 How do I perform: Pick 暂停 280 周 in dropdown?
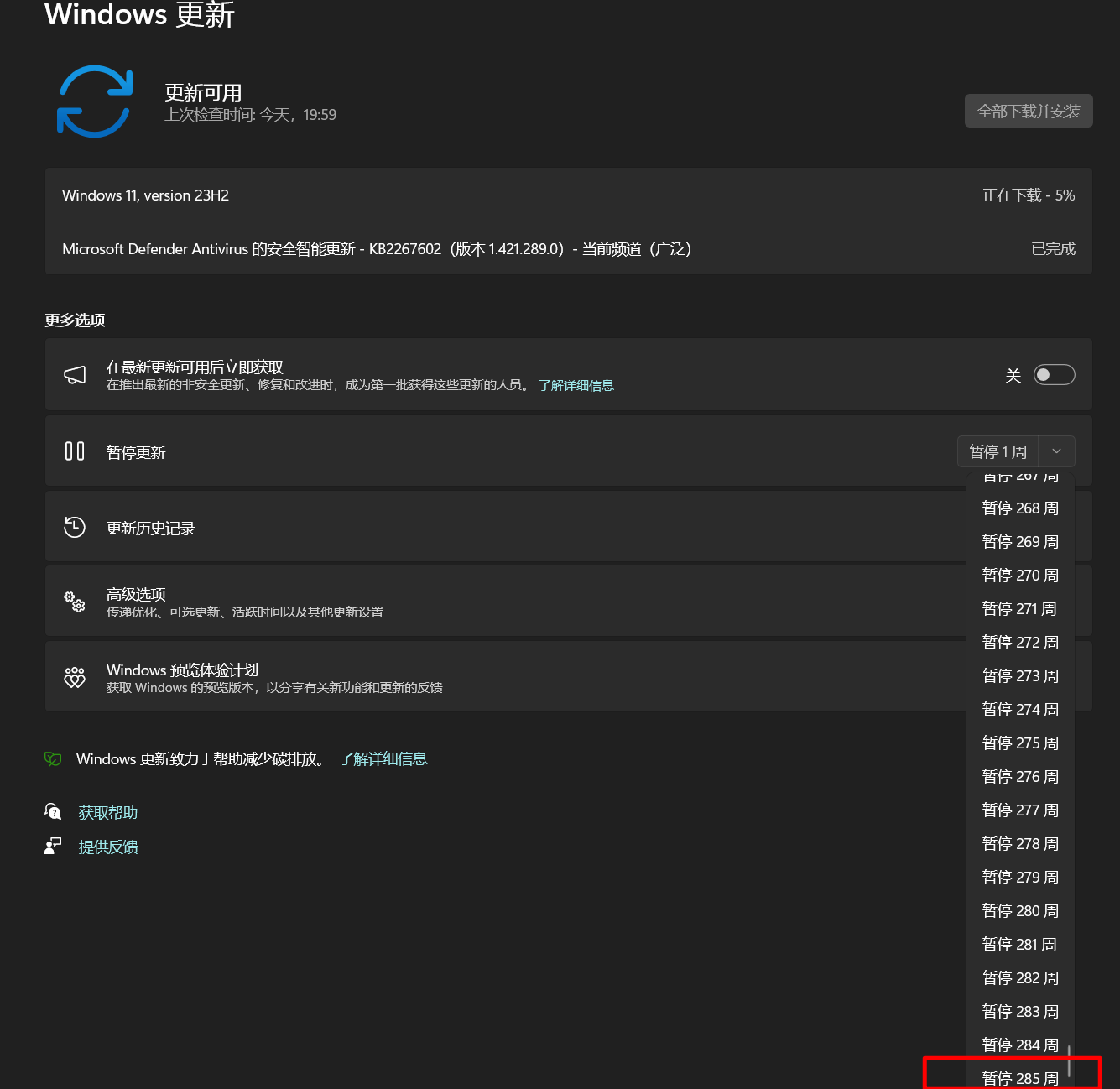(x=1020, y=911)
